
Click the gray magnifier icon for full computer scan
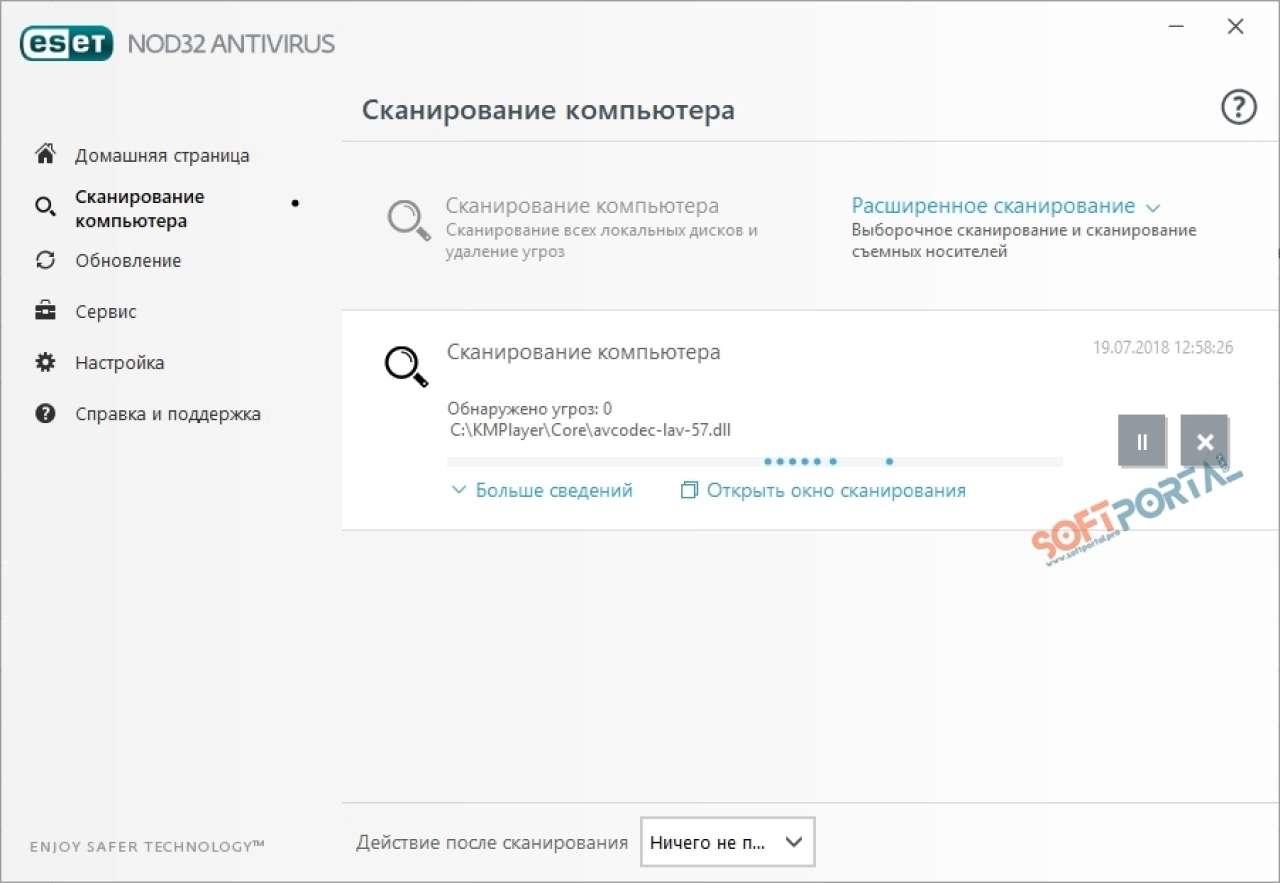click(409, 219)
